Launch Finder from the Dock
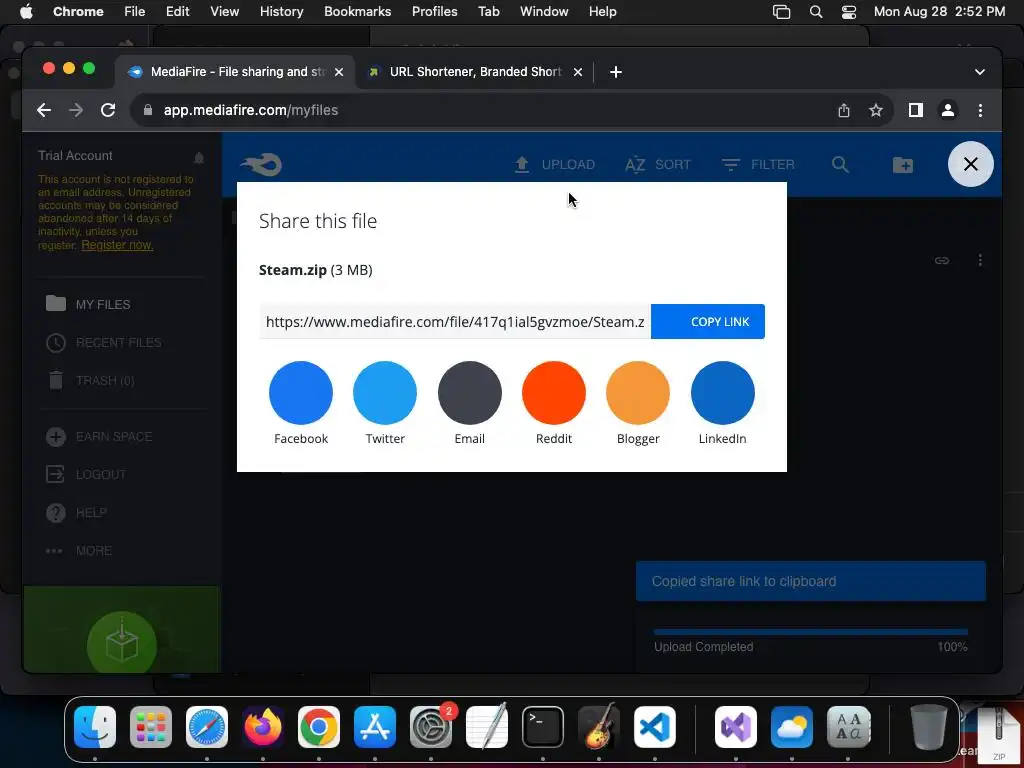 click(95, 727)
